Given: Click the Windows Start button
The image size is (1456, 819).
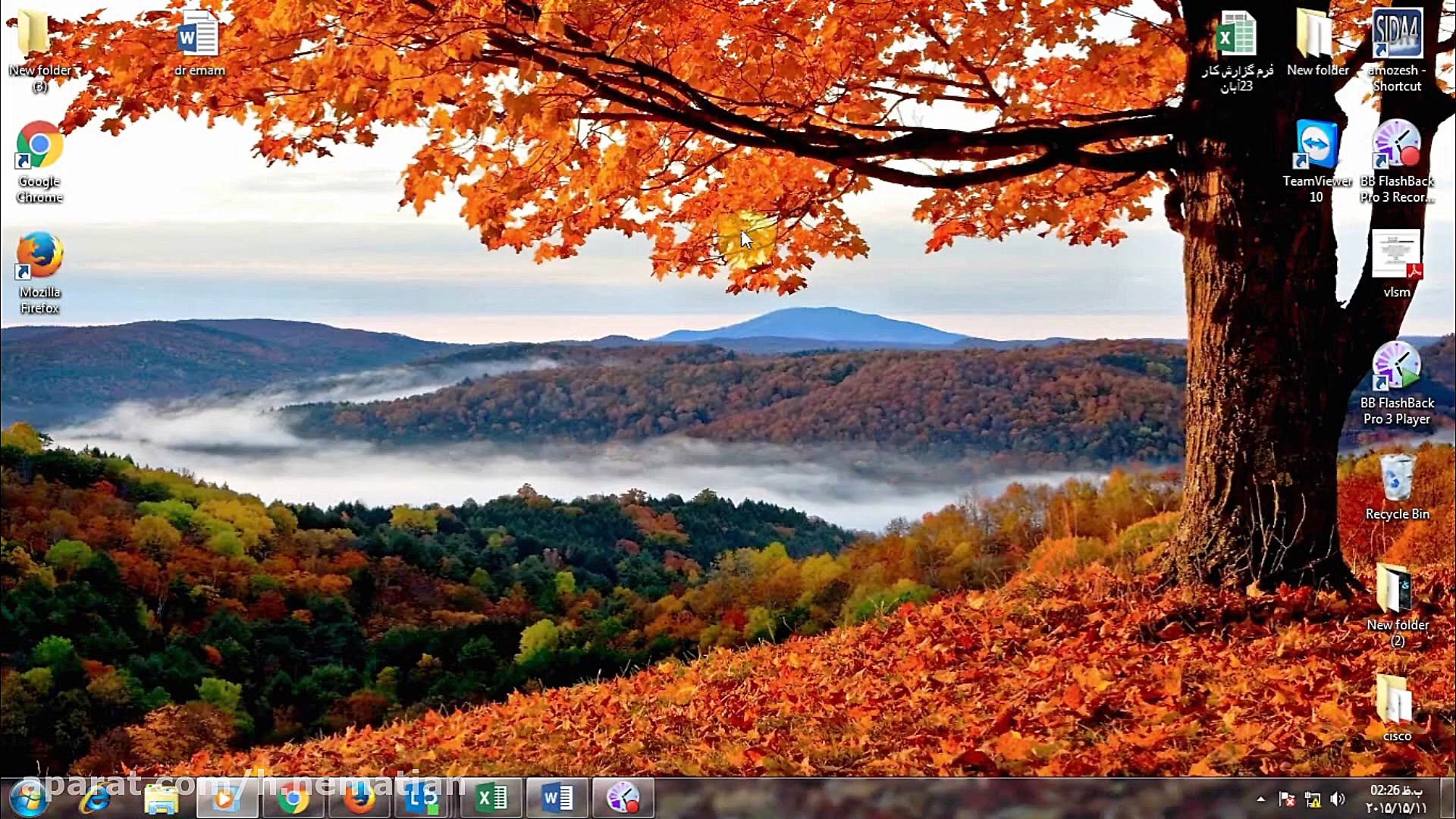Looking at the screenshot, I should click(x=29, y=798).
